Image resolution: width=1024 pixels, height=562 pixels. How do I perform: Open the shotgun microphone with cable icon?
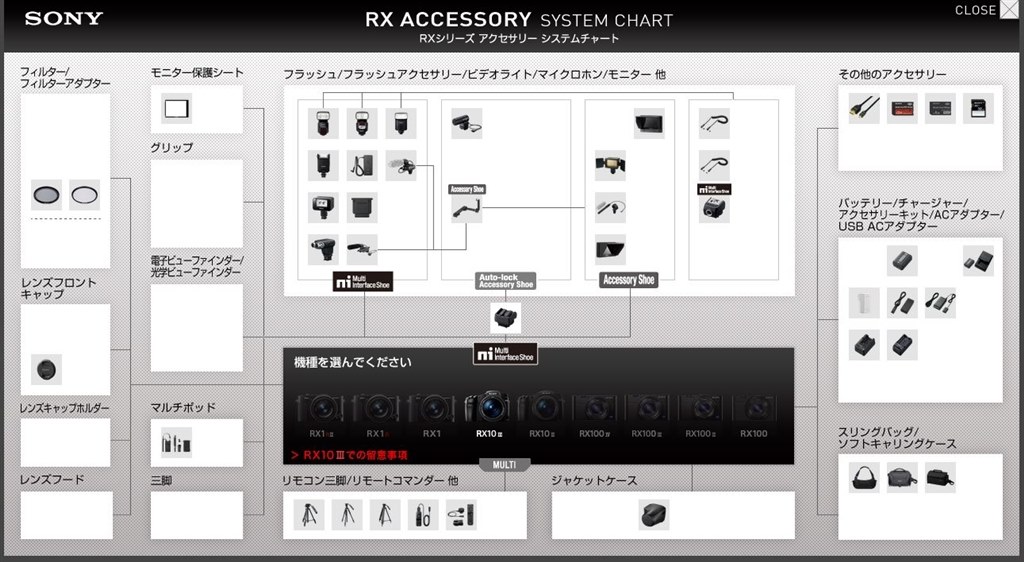pyautogui.click(x=467, y=124)
